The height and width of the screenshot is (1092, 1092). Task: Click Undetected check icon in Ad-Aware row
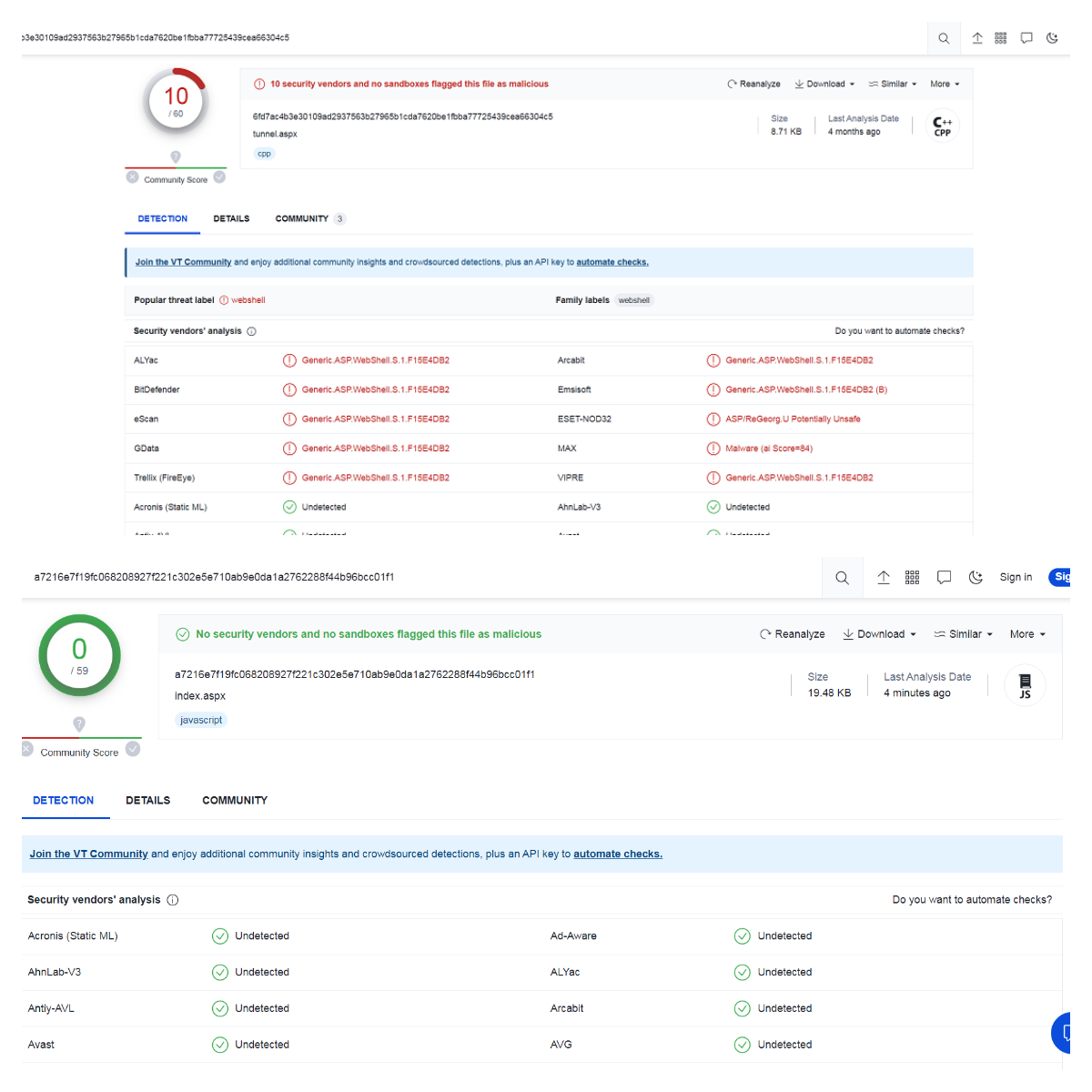(x=743, y=936)
